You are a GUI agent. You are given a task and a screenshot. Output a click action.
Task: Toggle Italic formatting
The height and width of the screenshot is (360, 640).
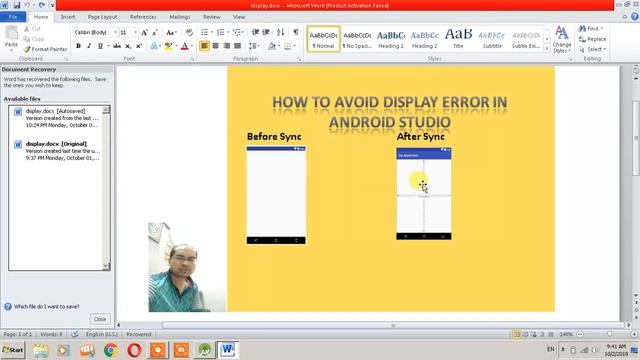(x=89, y=46)
